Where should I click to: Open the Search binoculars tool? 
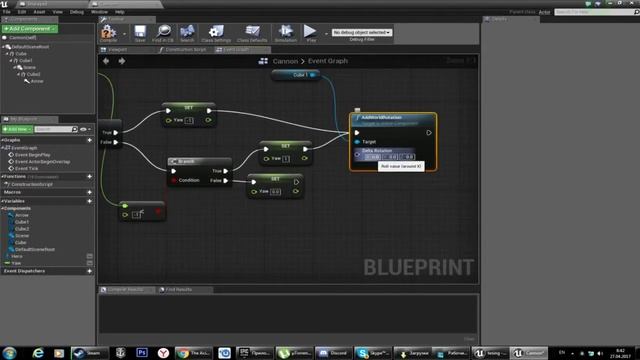(187, 31)
